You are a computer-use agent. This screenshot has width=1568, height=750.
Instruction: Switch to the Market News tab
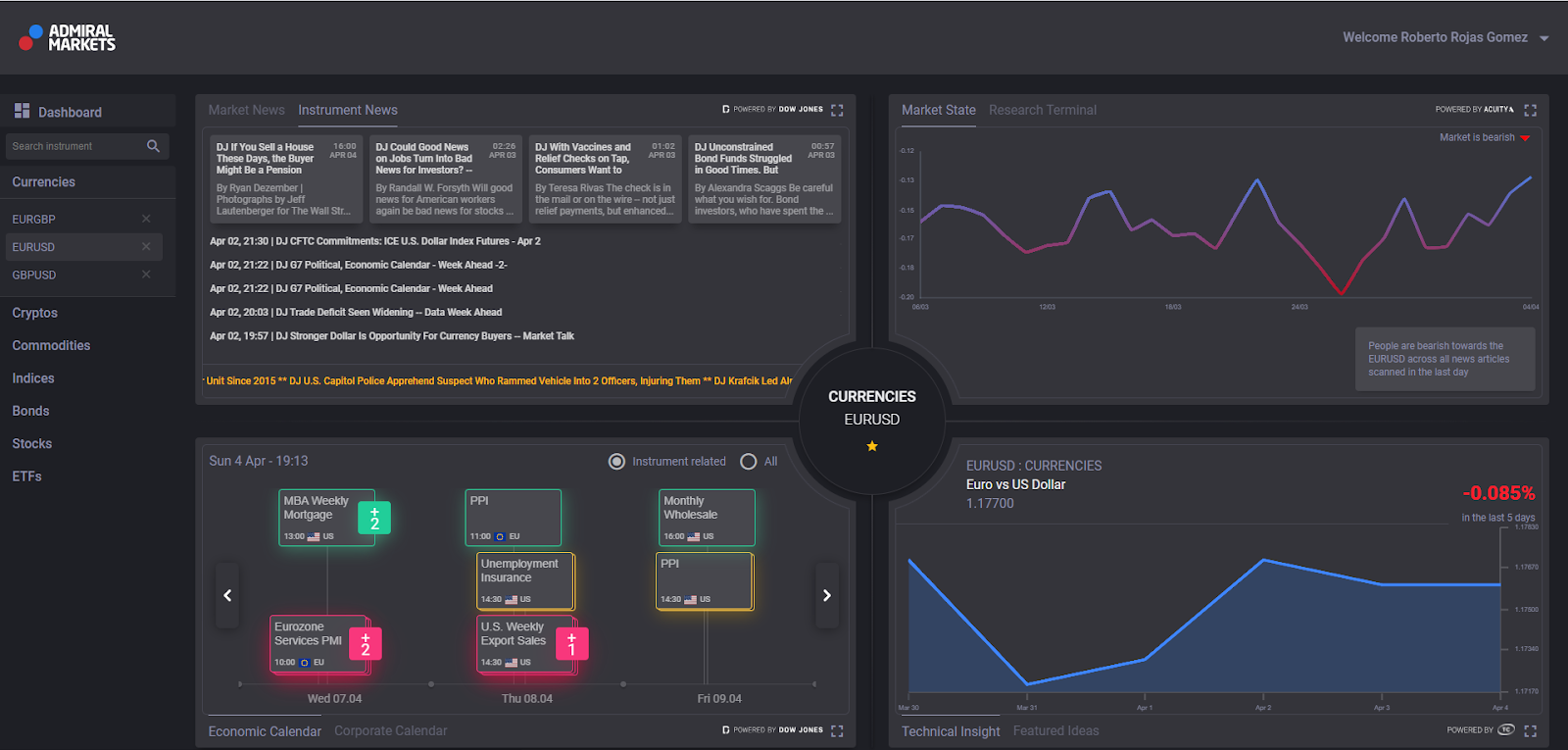tap(246, 110)
